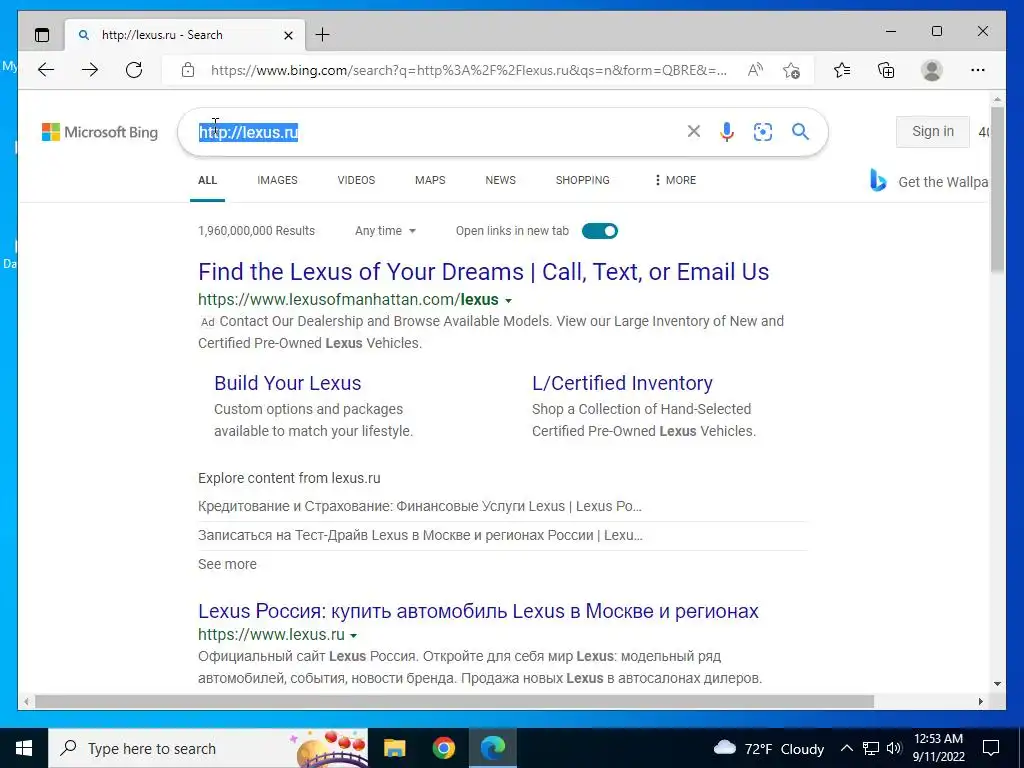The image size is (1024, 768).
Task: Click the scroll right arrow
Action: tap(980, 701)
